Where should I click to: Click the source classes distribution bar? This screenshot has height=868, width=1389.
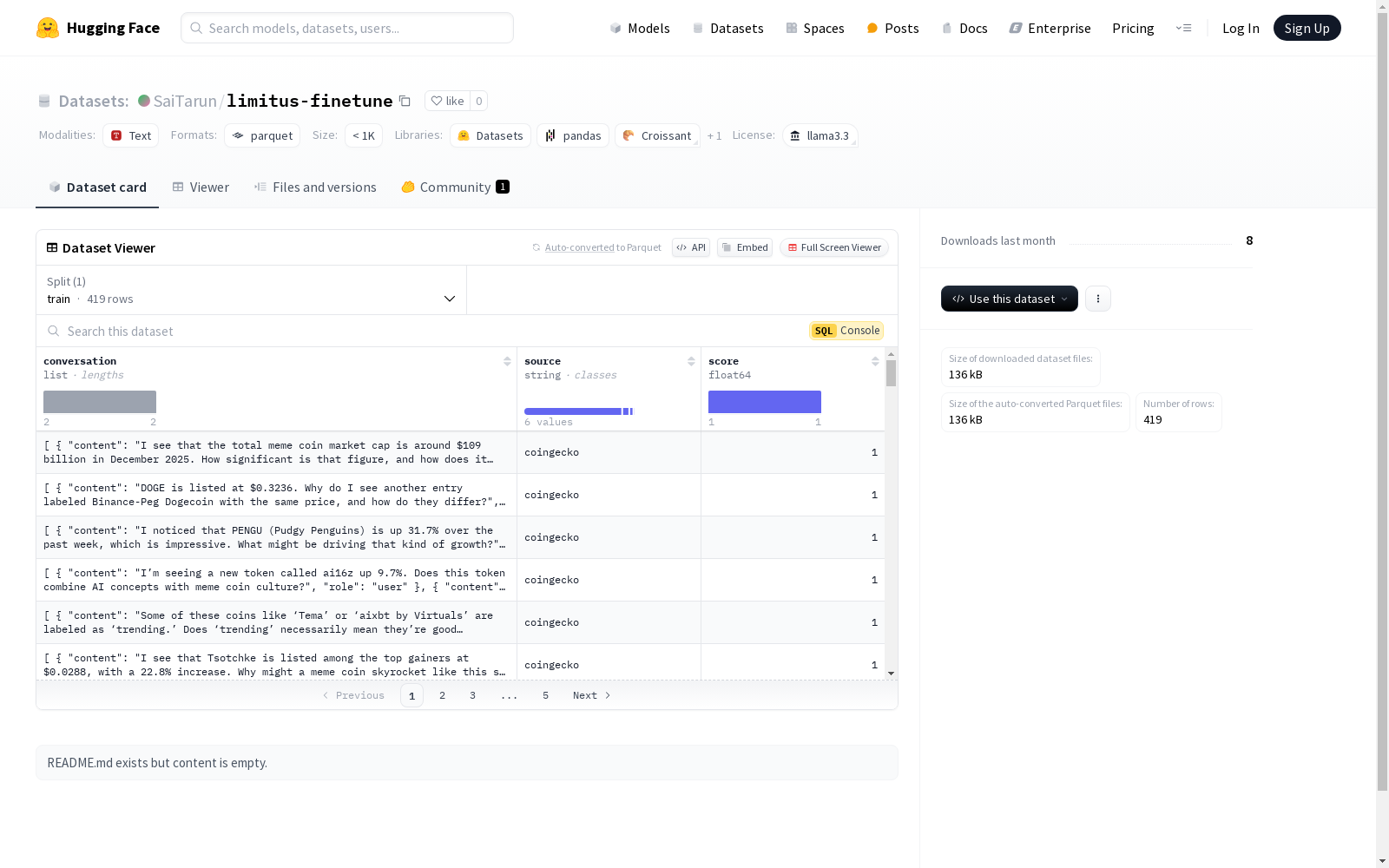pos(579,411)
